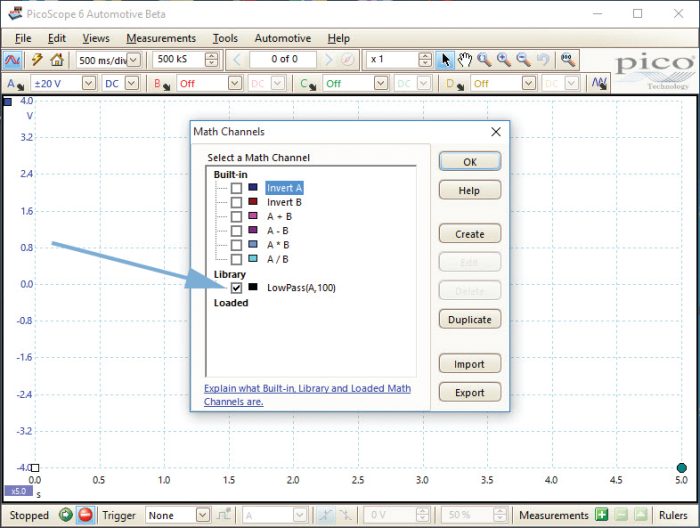Screen dimensions: 700x528
Task: Open the Automotive menu
Action: tap(283, 38)
